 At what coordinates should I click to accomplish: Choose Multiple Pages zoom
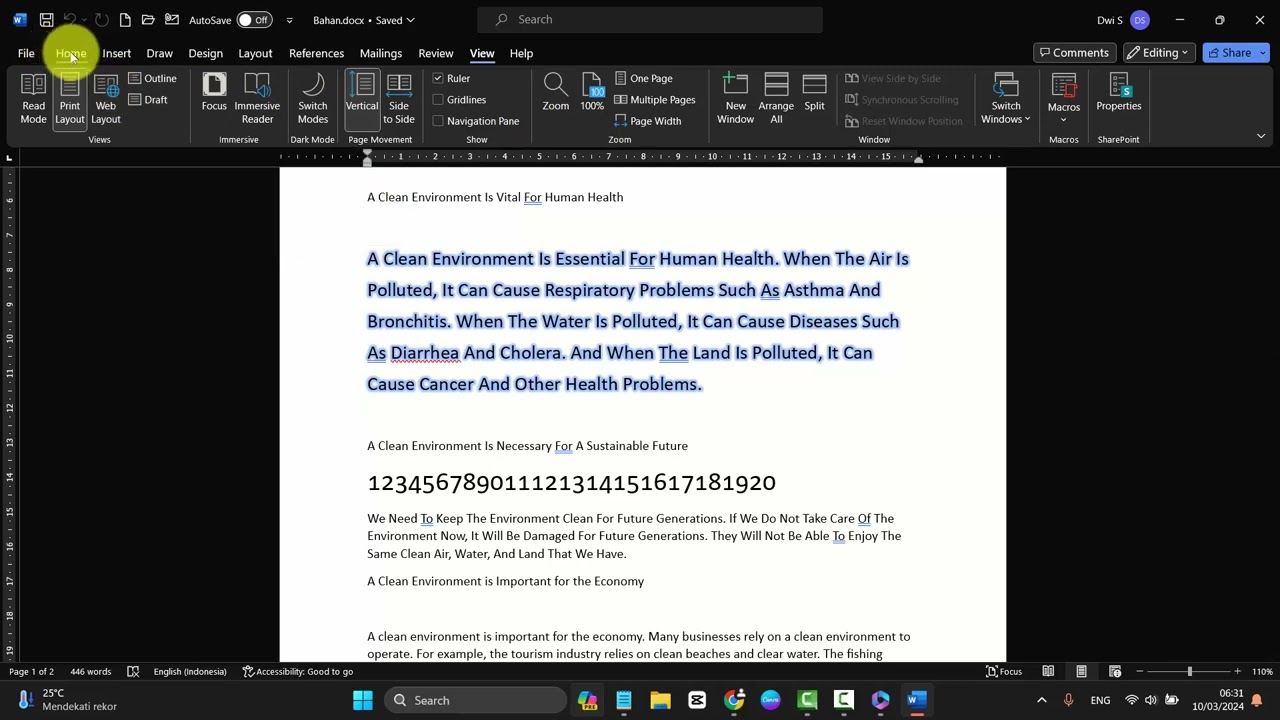(655, 100)
